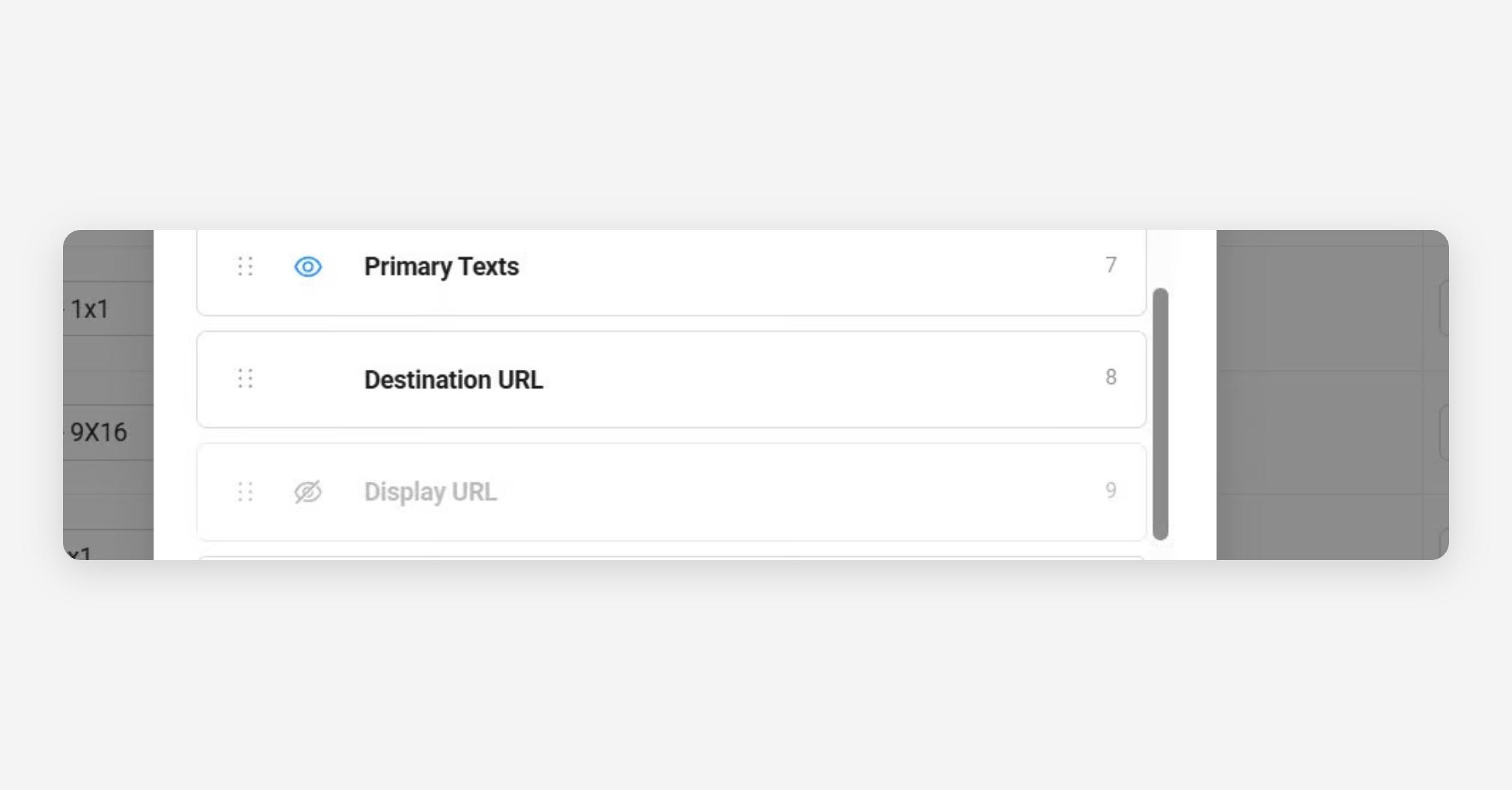Click the scrollbar track above the thumb
1512x790 pixels.
[x=1160, y=258]
